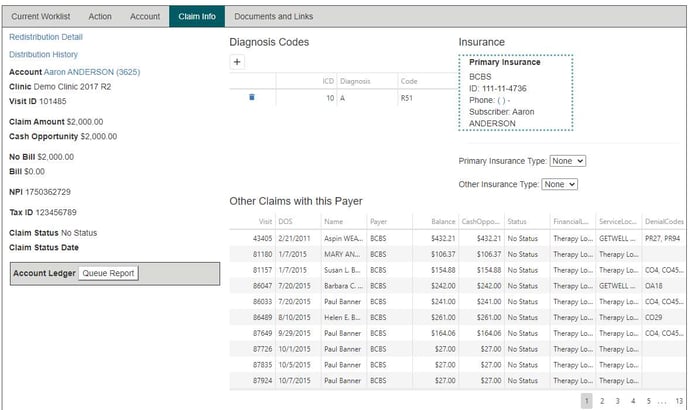Switch to the Current Worklist tab
This screenshot has height=410, width=688.
click(x=40, y=17)
